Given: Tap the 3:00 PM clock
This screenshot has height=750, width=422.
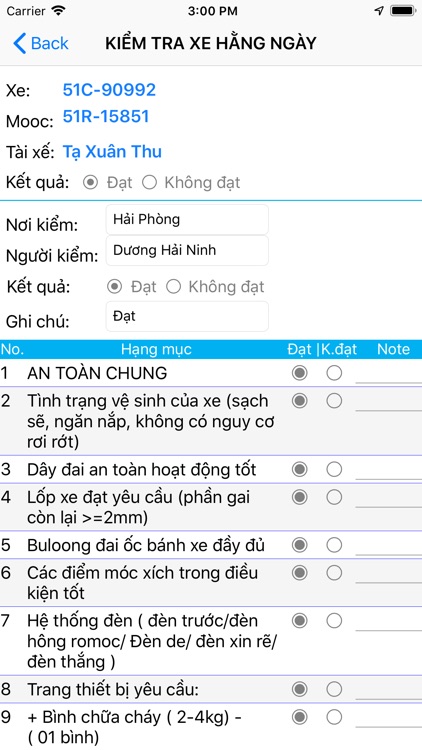Looking at the screenshot, I should coord(212,11).
